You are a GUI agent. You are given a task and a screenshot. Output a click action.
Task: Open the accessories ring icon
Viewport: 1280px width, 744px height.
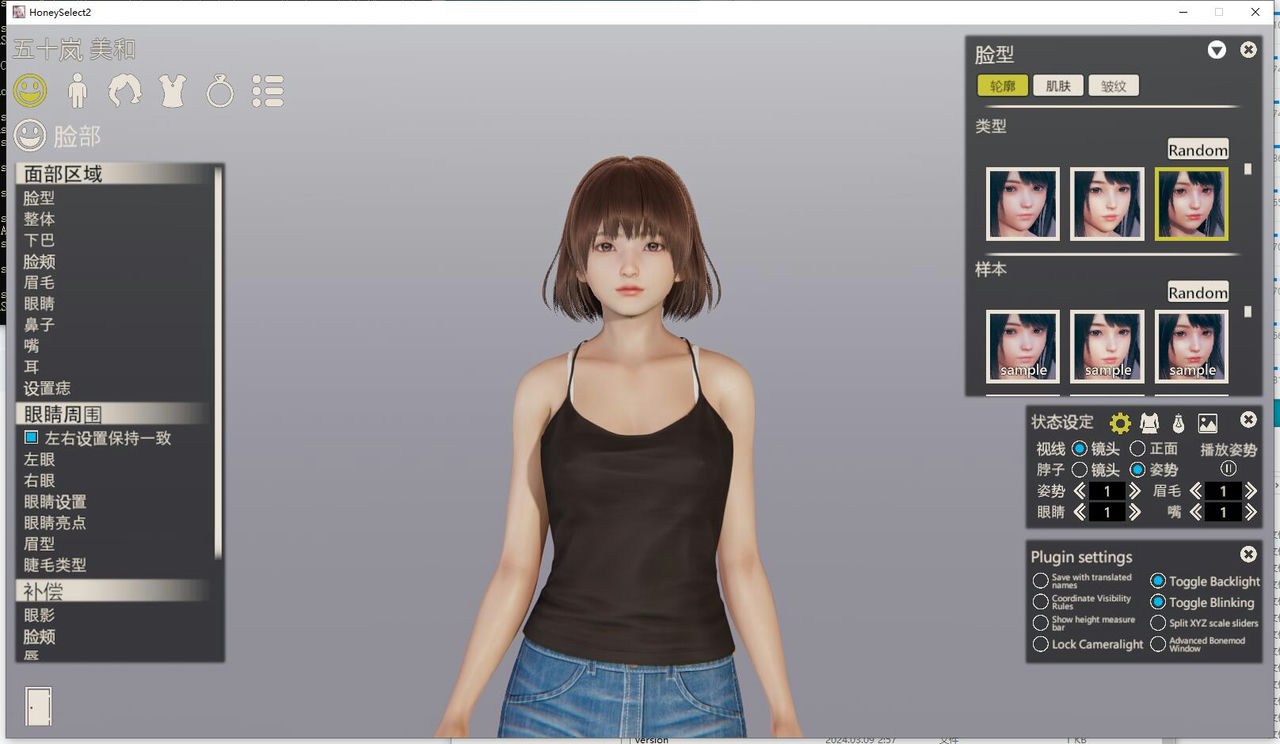[x=219, y=90]
